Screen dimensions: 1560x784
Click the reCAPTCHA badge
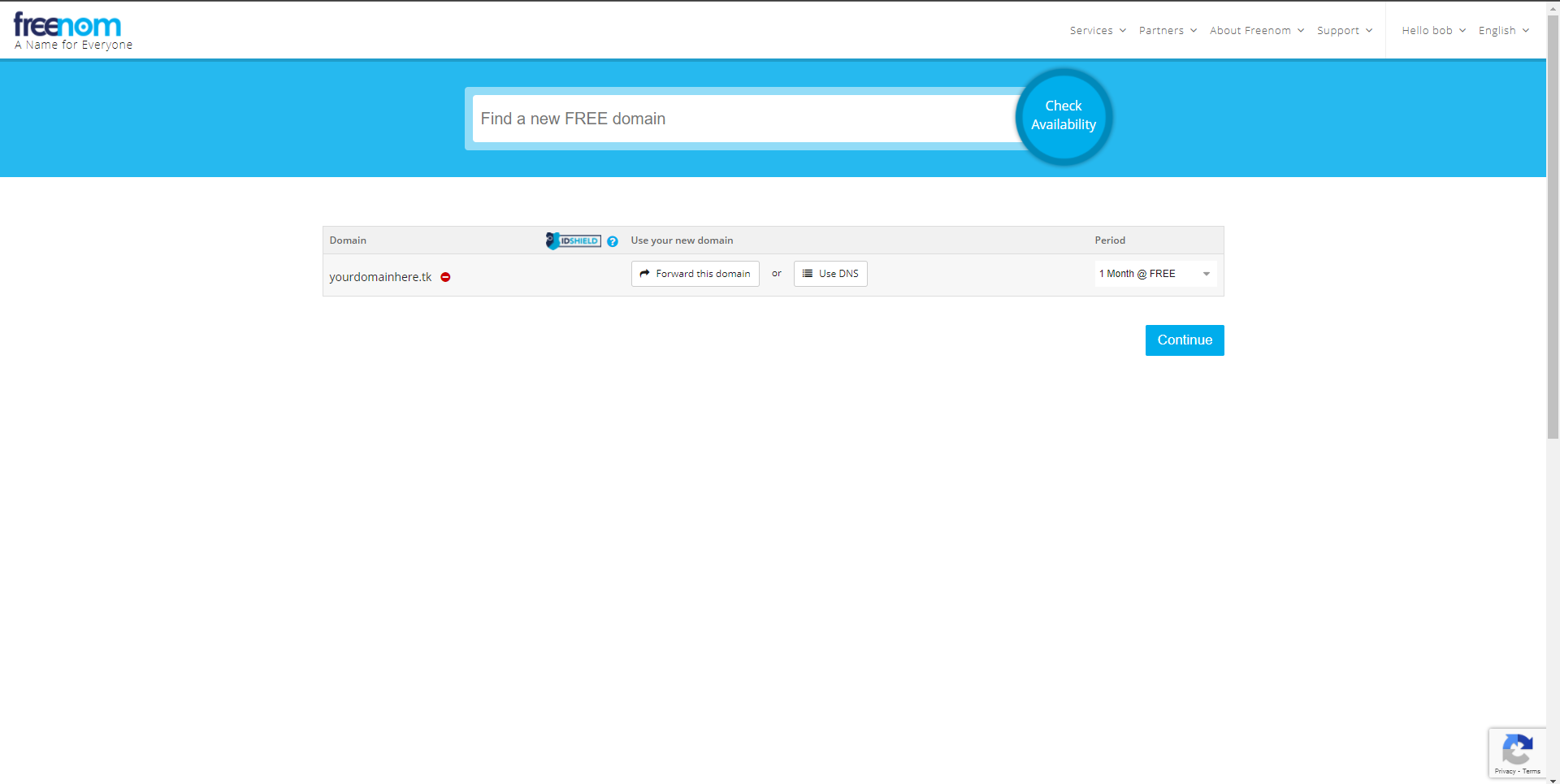point(1516,753)
